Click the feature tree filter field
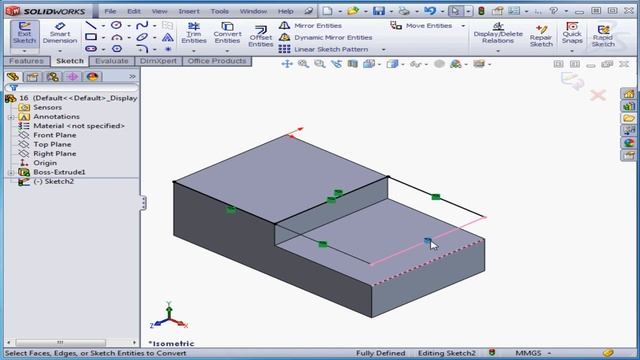This screenshot has width=640, height=360. tap(72, 88)
